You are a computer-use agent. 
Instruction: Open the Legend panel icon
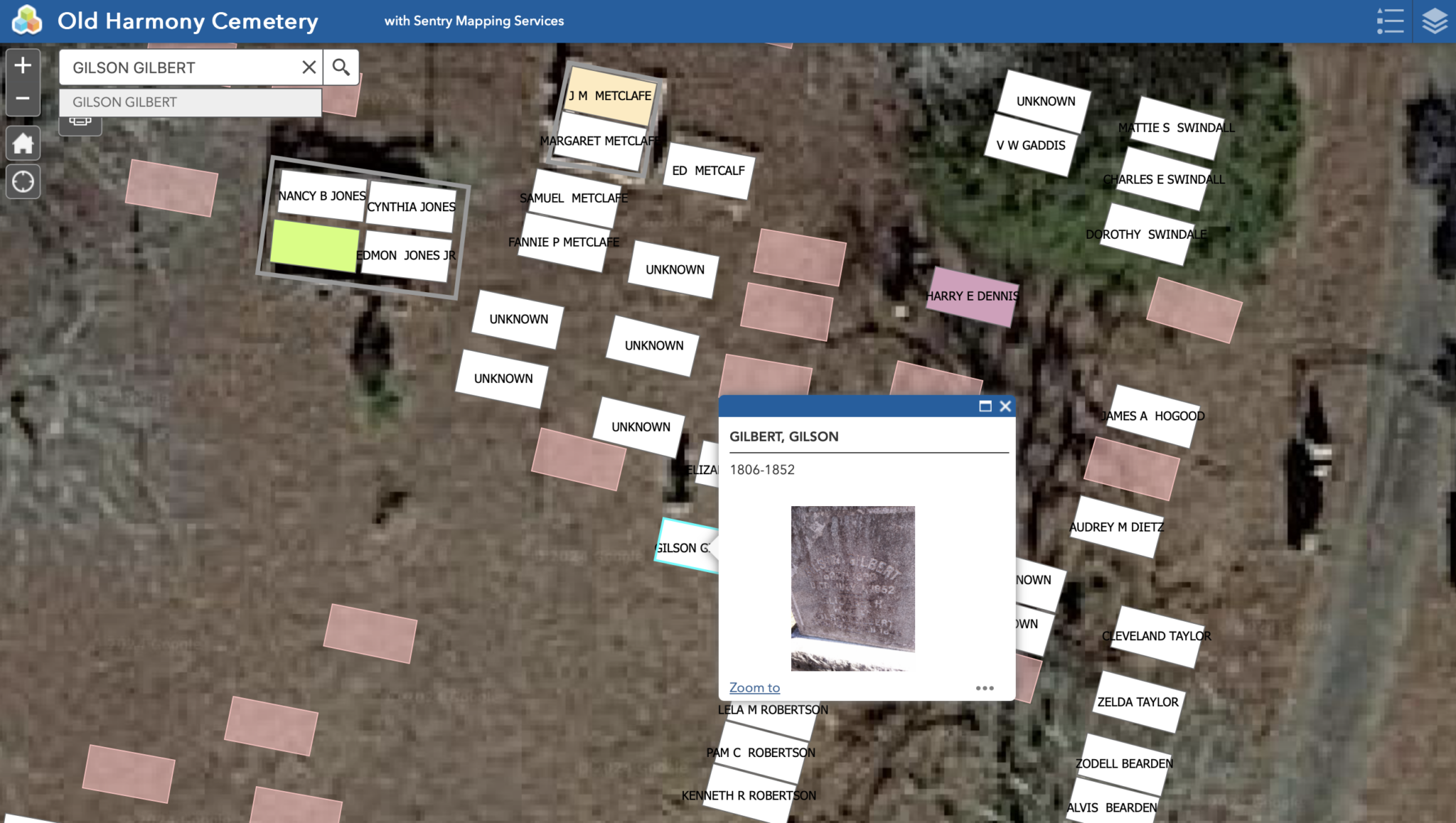click(x=1391, y=21)
